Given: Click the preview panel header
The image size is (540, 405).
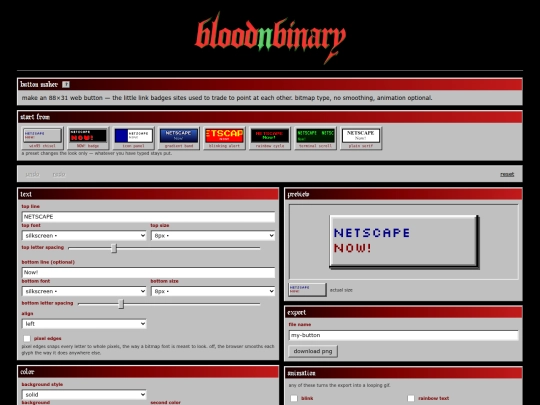Looking at the screenshot, I should tap(403, 194).
